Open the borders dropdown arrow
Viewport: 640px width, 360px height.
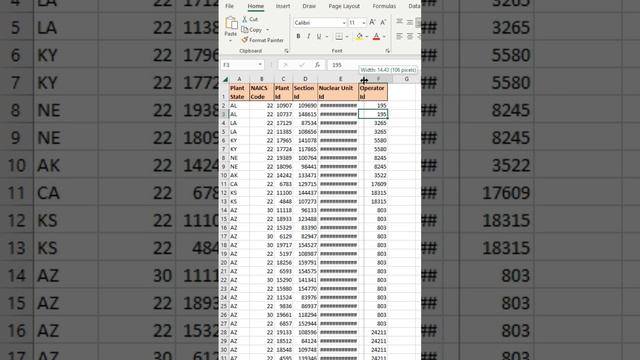coord(347,37)
